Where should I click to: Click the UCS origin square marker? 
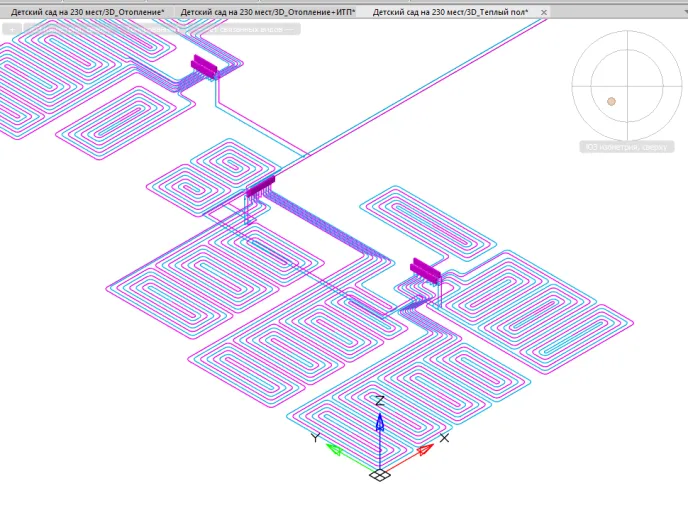tap(380, 475)
